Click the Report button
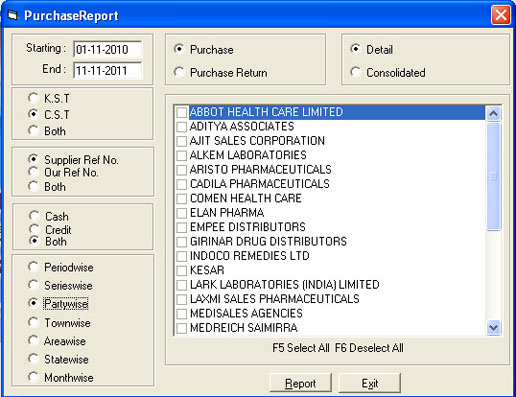Image resolution: width=516 pixels, height=397 pixels. [300, 383]
